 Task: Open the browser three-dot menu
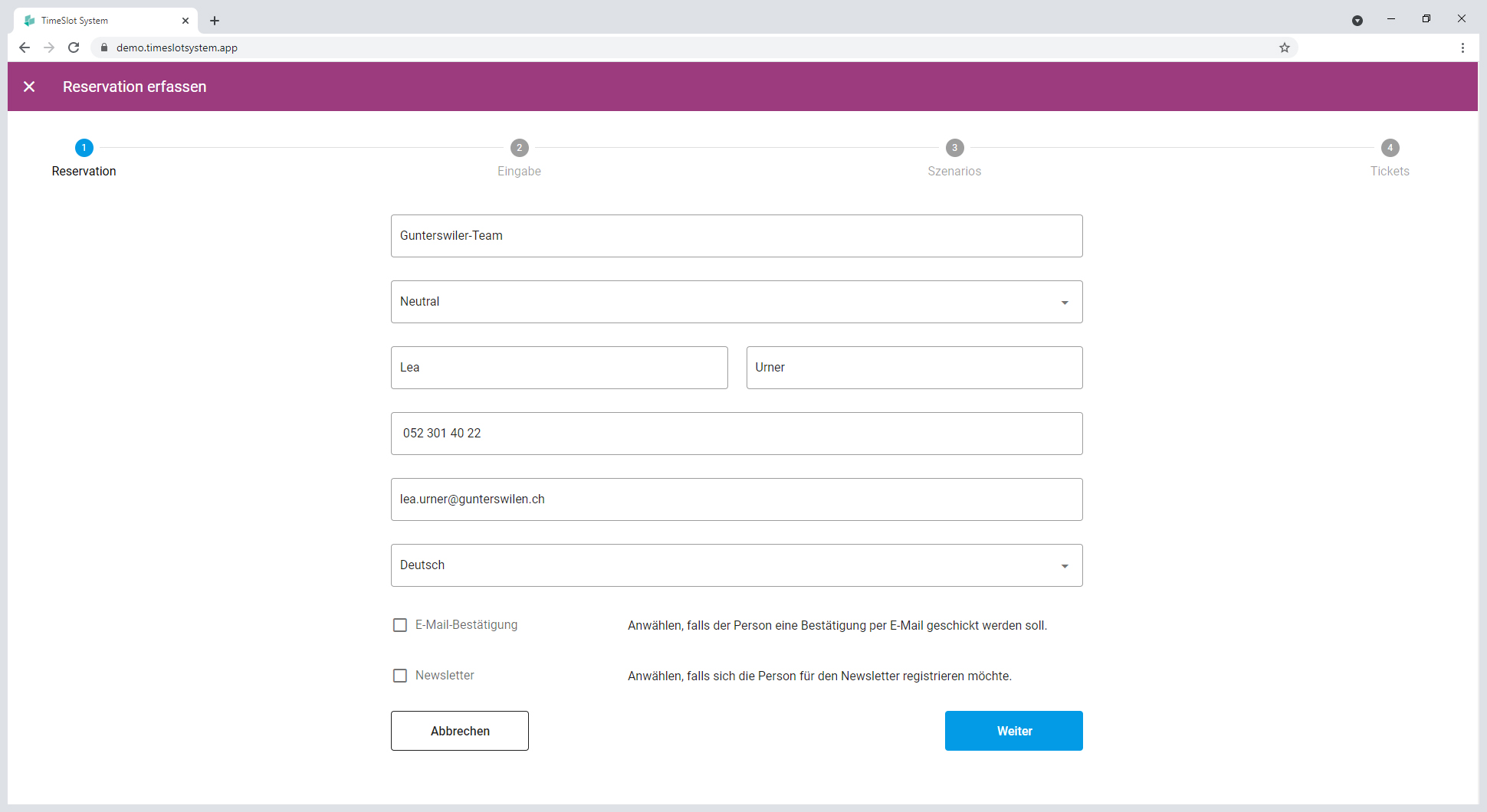[1462, 47]
